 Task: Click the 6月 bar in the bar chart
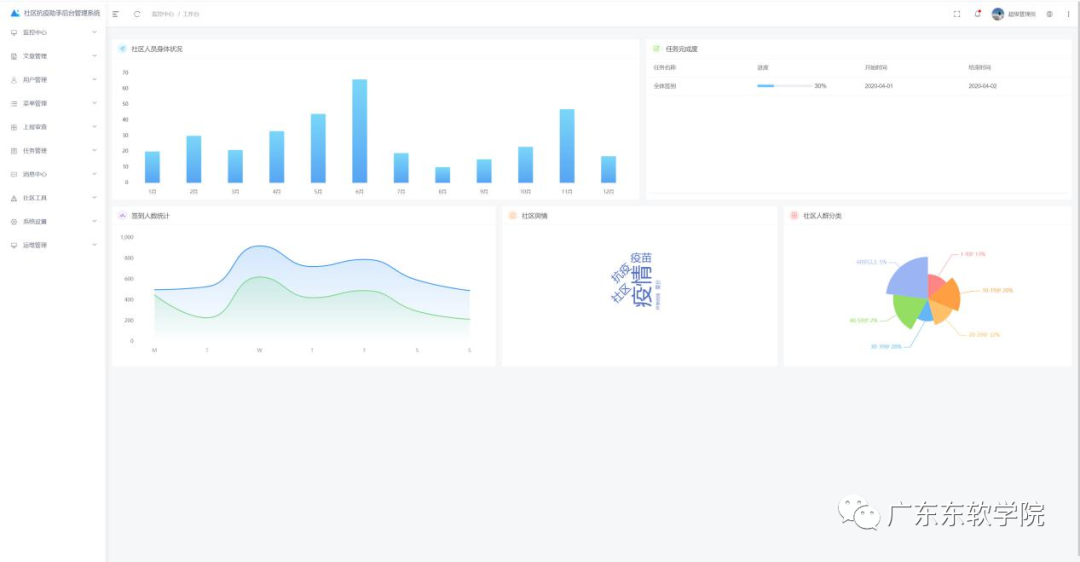click(x=359, y=131)
